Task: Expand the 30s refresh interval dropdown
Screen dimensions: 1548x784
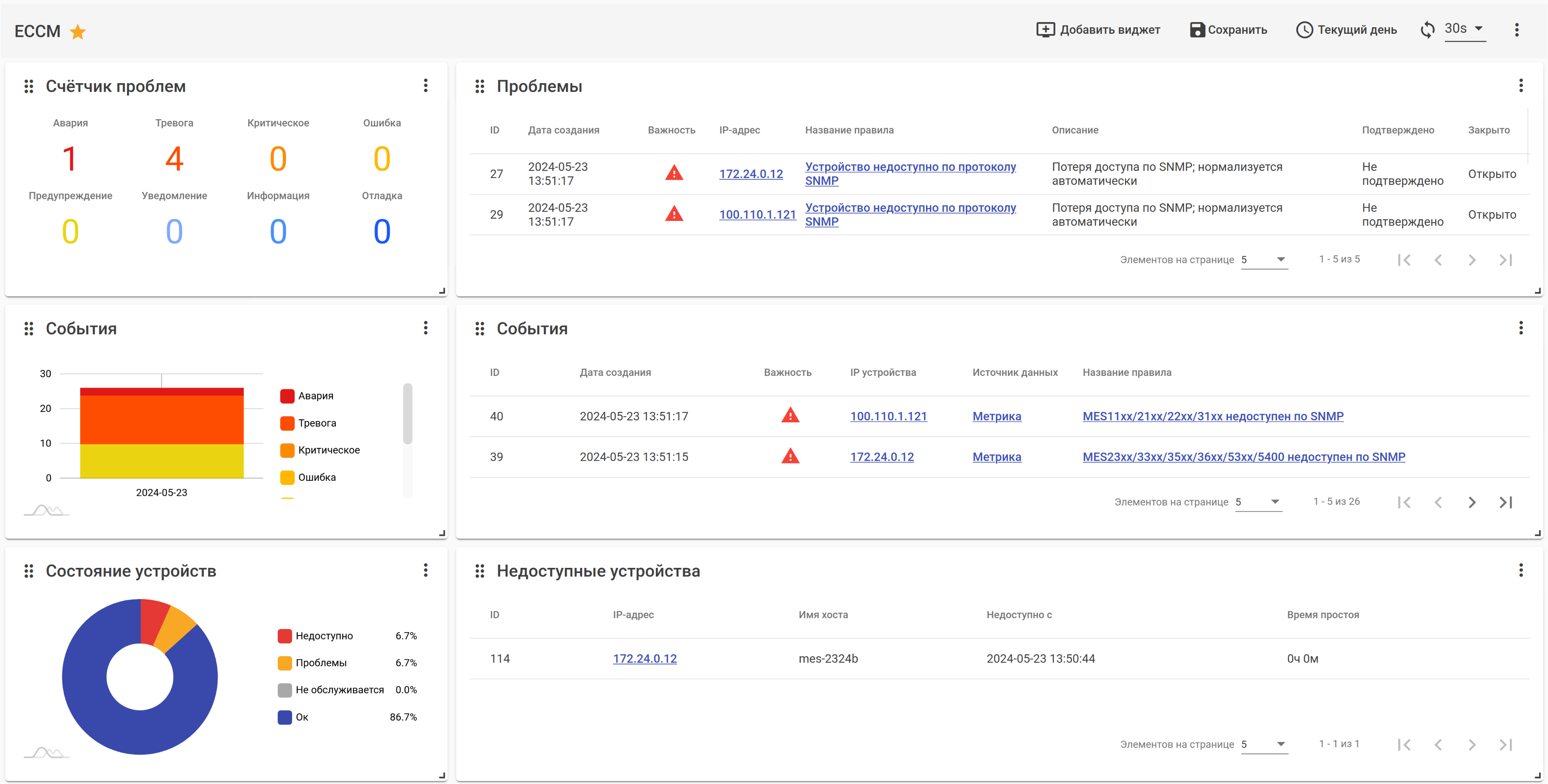Action: pyautogui.click(x=1465, y=29)
